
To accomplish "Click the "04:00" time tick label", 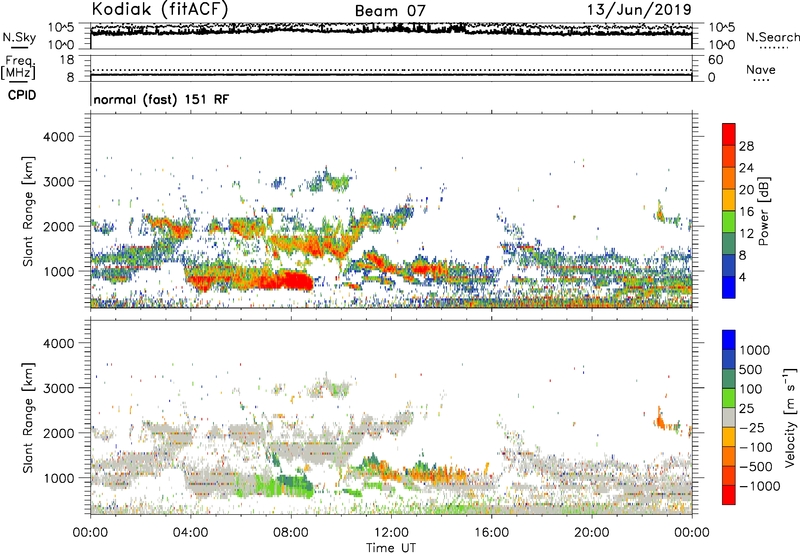I will pos(190,533).
